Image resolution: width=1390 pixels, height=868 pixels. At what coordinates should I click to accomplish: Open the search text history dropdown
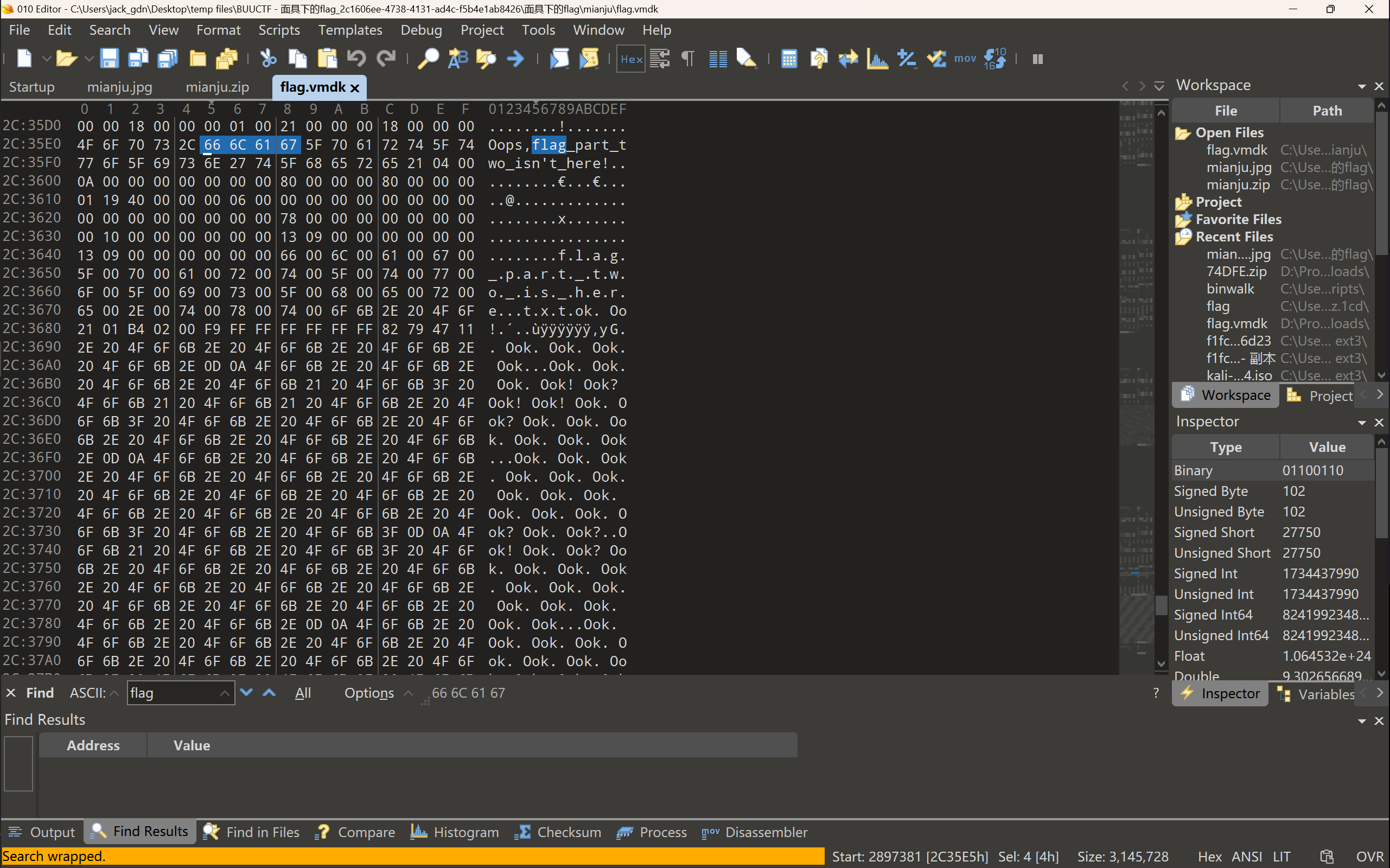coord(225,693)
